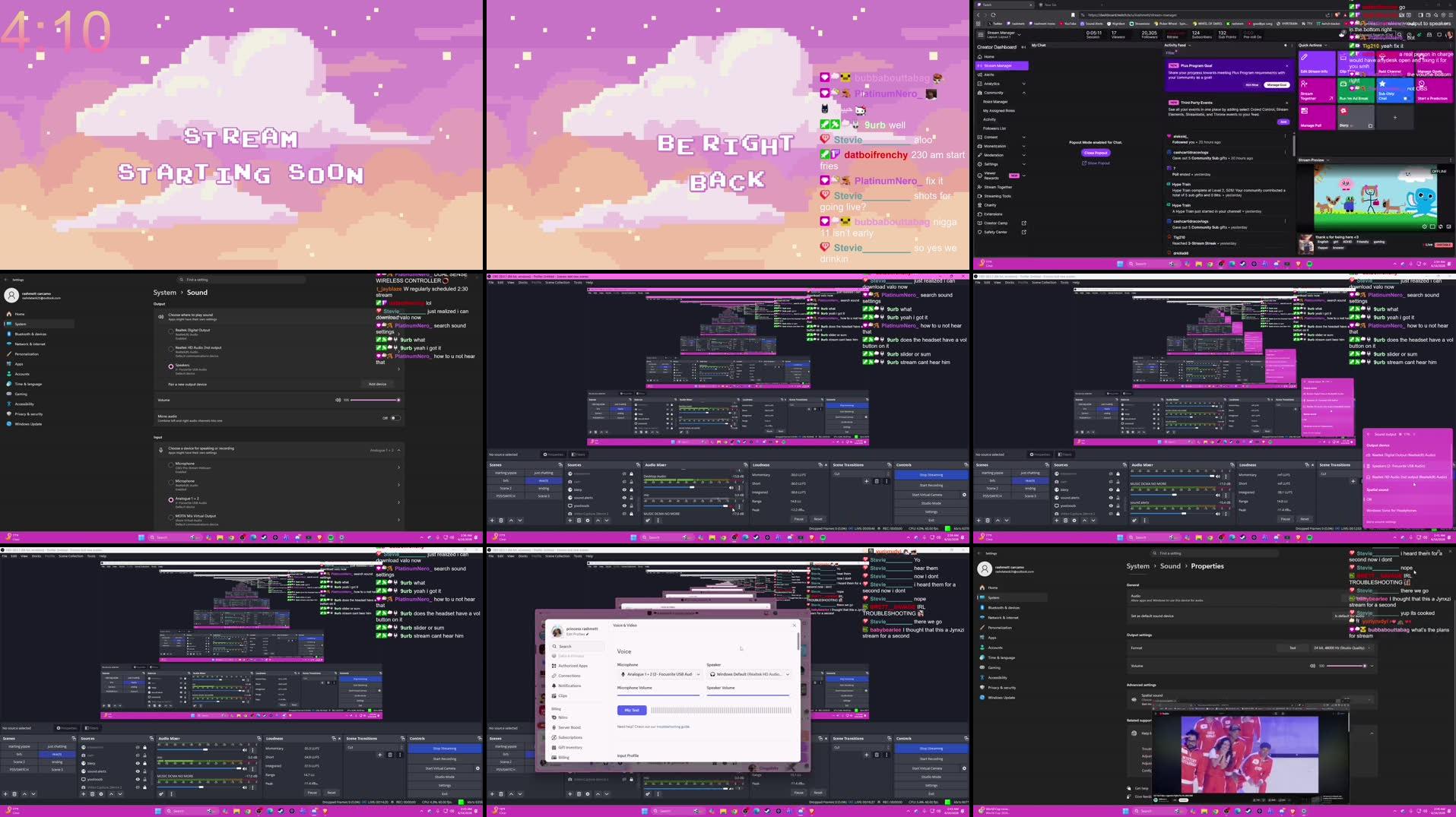
Task: Select Speakers Focusrite output radio on Sound page
Action: point(171,367)
